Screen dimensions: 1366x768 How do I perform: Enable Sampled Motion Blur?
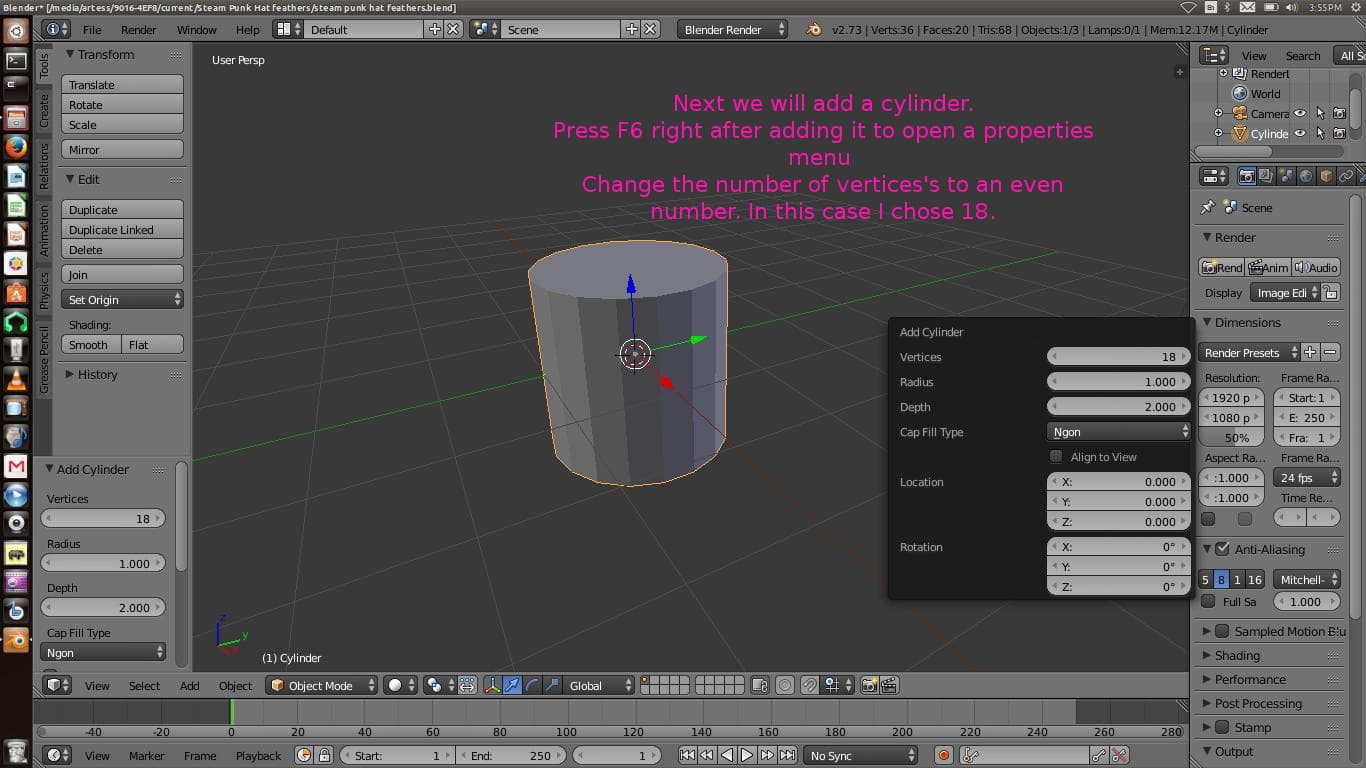tap(1224, 631)
